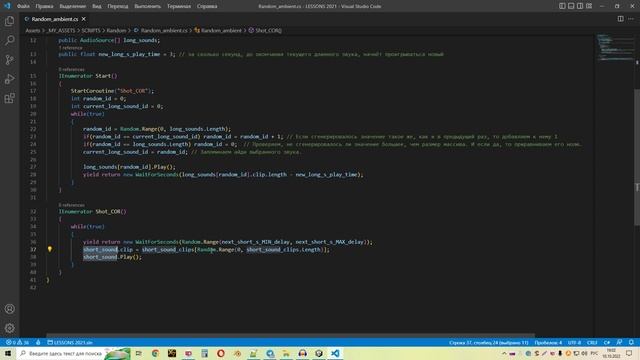Viewport: 640px width, 360px height.
Task: Click line number 32 in gutter
Action: click(x=33, y=211)
